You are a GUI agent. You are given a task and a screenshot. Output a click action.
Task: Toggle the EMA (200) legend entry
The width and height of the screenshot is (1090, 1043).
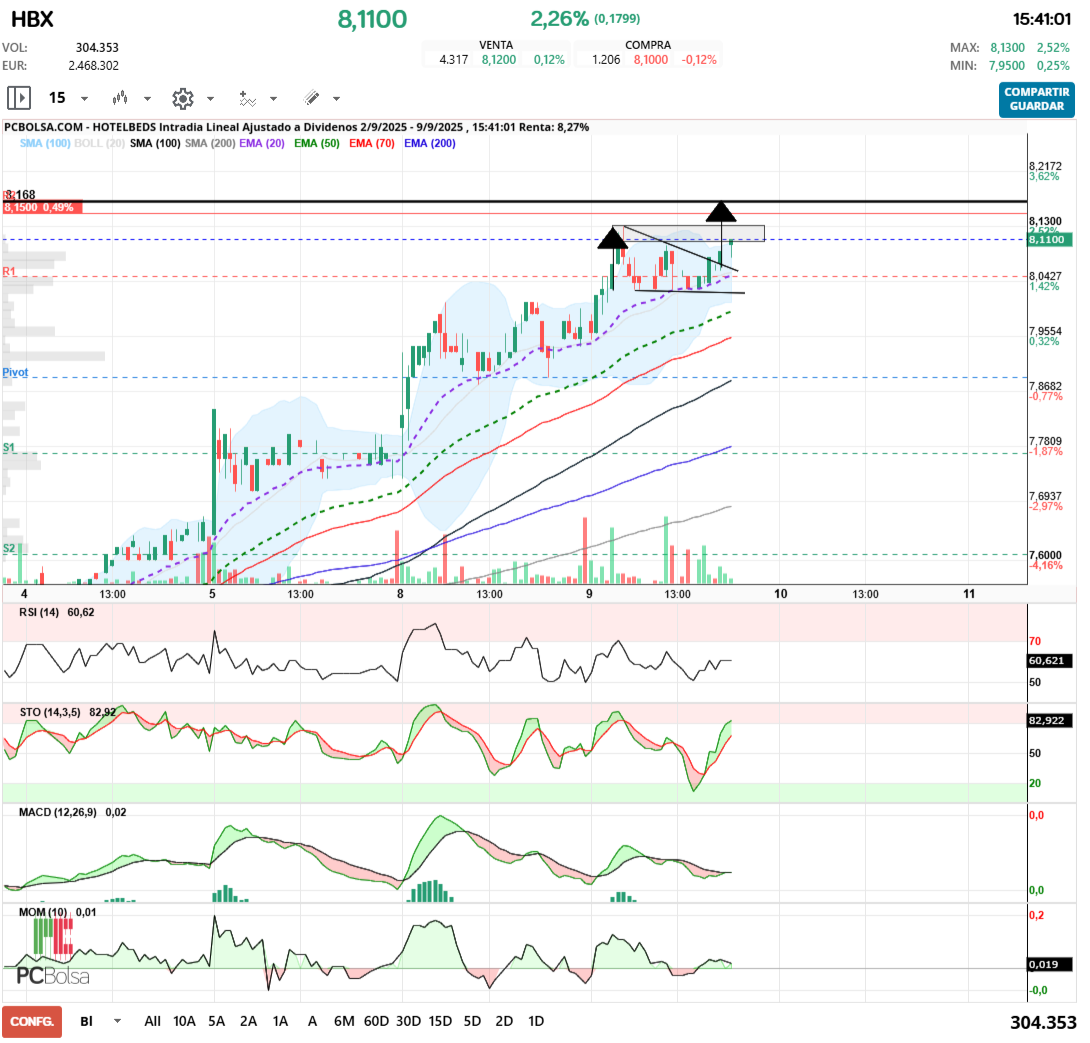(x=430, y=143)
